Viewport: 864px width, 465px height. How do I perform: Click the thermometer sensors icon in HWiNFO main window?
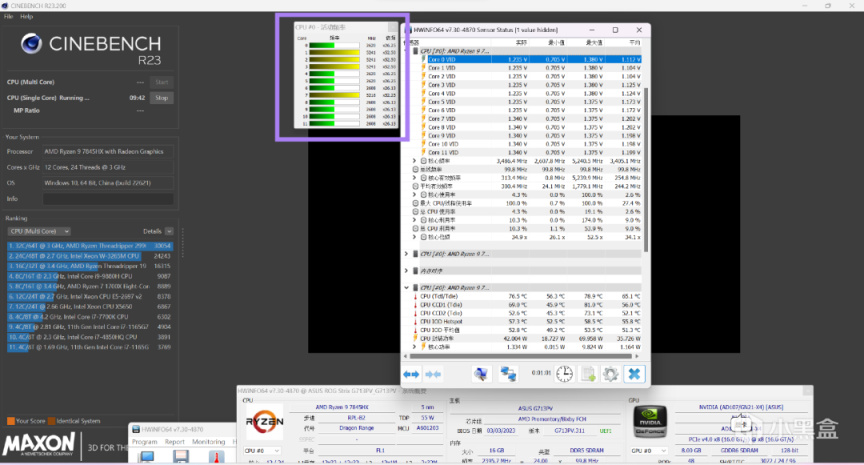click(215, 457)
